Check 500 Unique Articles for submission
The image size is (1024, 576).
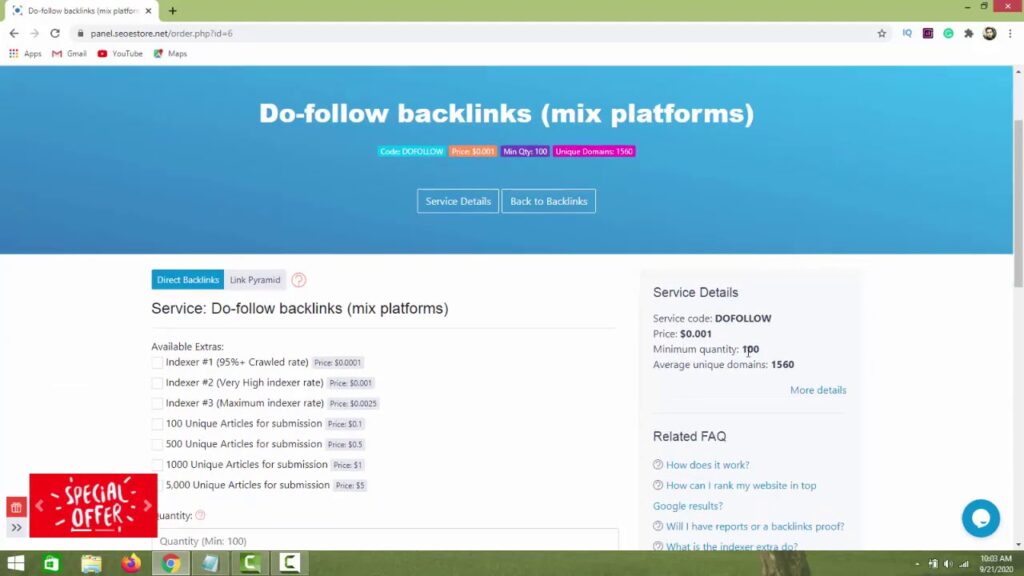(x=157, y=444)
